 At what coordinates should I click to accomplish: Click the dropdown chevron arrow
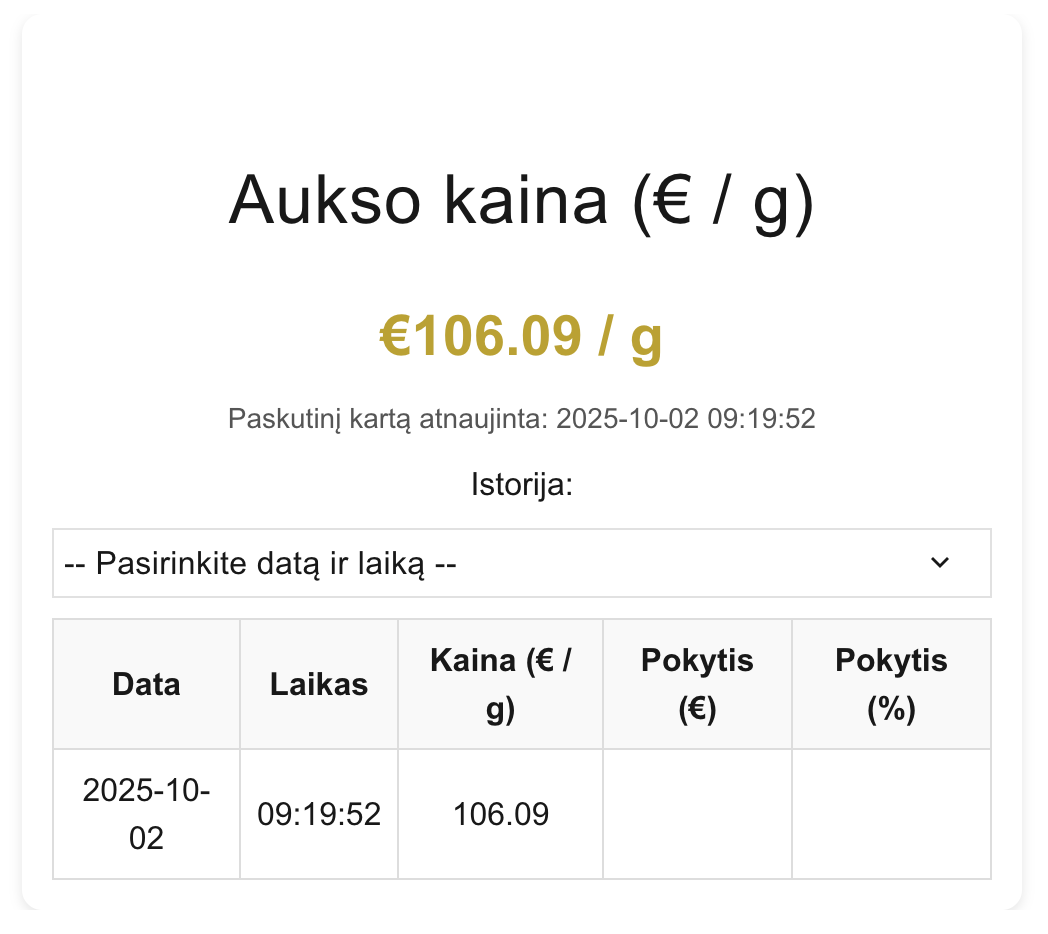coord(940,563)
